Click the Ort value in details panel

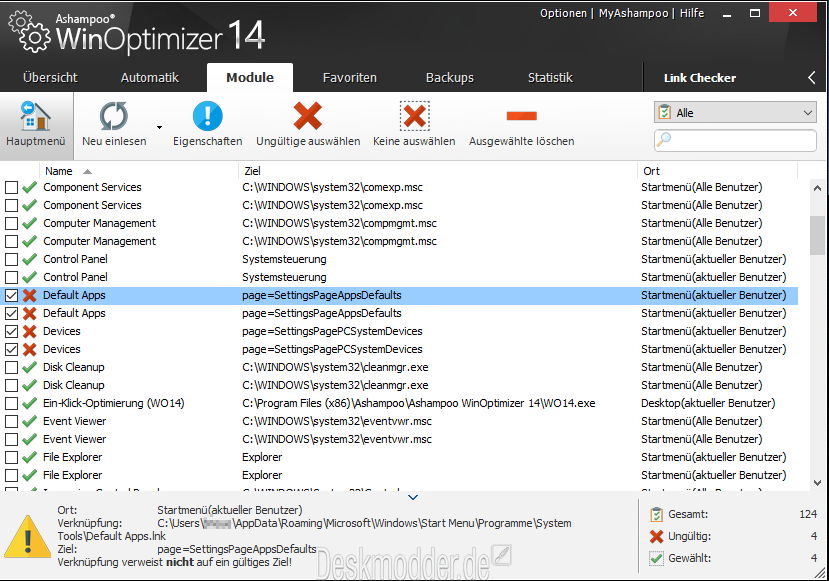coord(229,510)
